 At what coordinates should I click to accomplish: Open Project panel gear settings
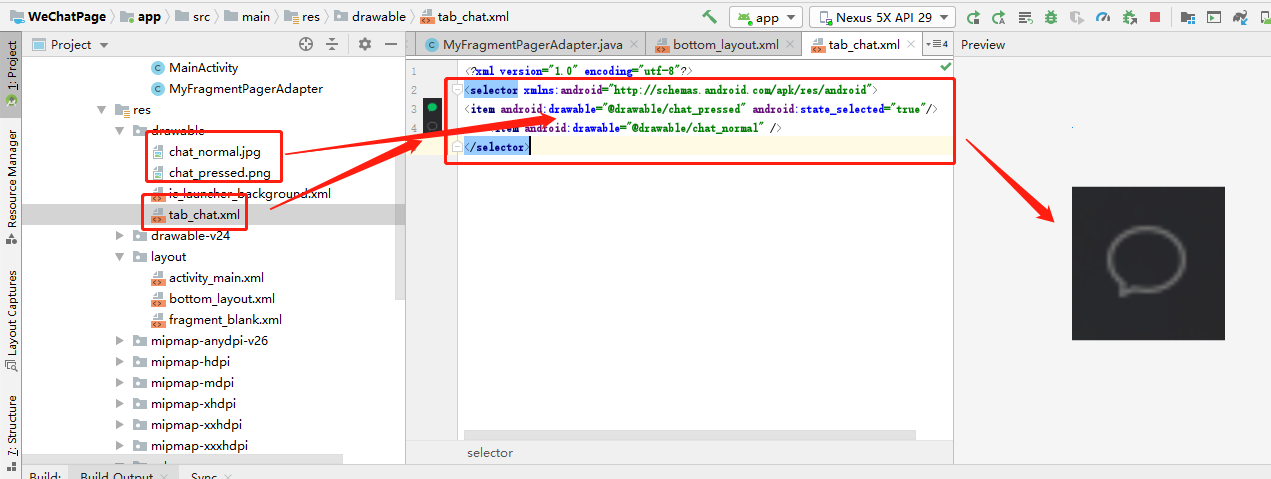[x=364, y=44]
